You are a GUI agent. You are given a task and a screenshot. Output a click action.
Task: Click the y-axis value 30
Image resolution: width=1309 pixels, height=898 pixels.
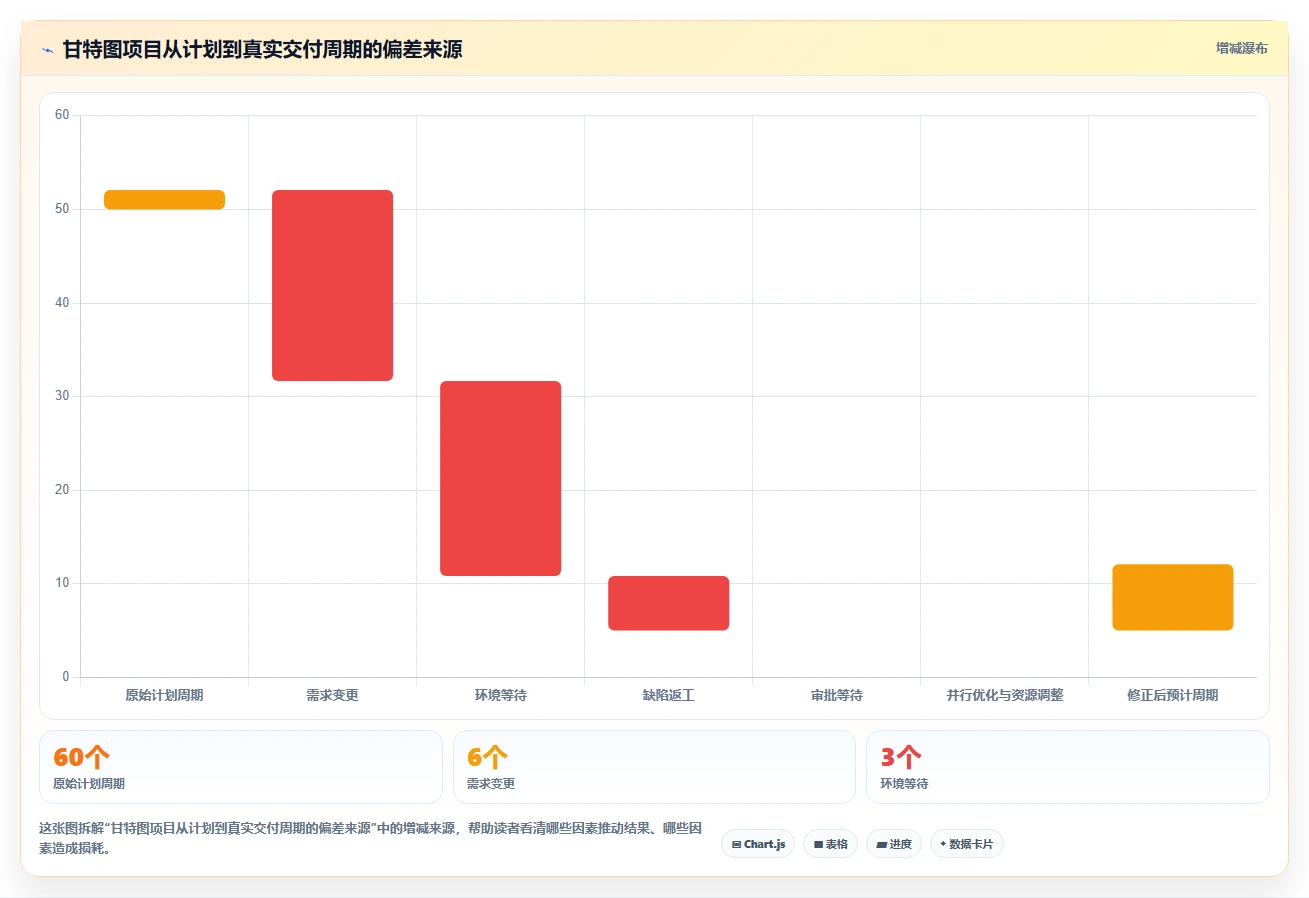coord(62,396)
